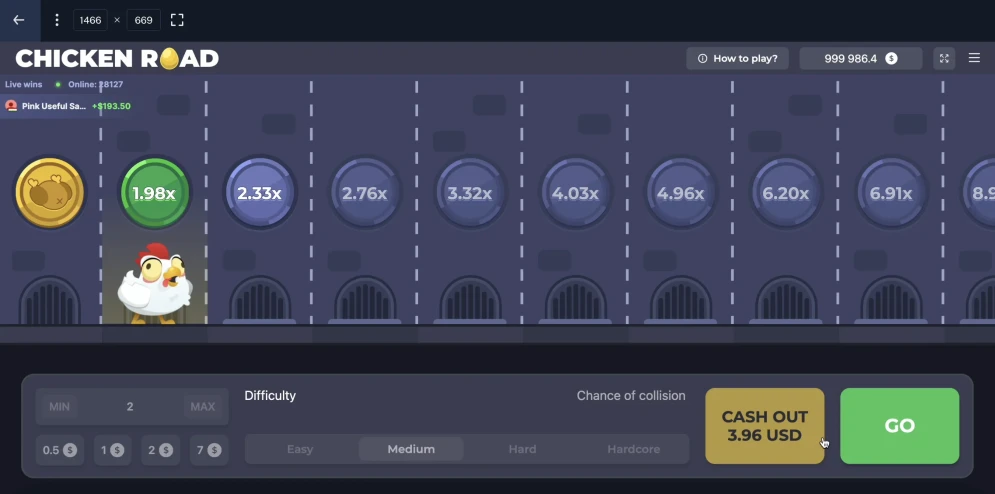
Task: Toggle game fullscreen expand icon
Action: pyautogui.click(x=944, y=58)
